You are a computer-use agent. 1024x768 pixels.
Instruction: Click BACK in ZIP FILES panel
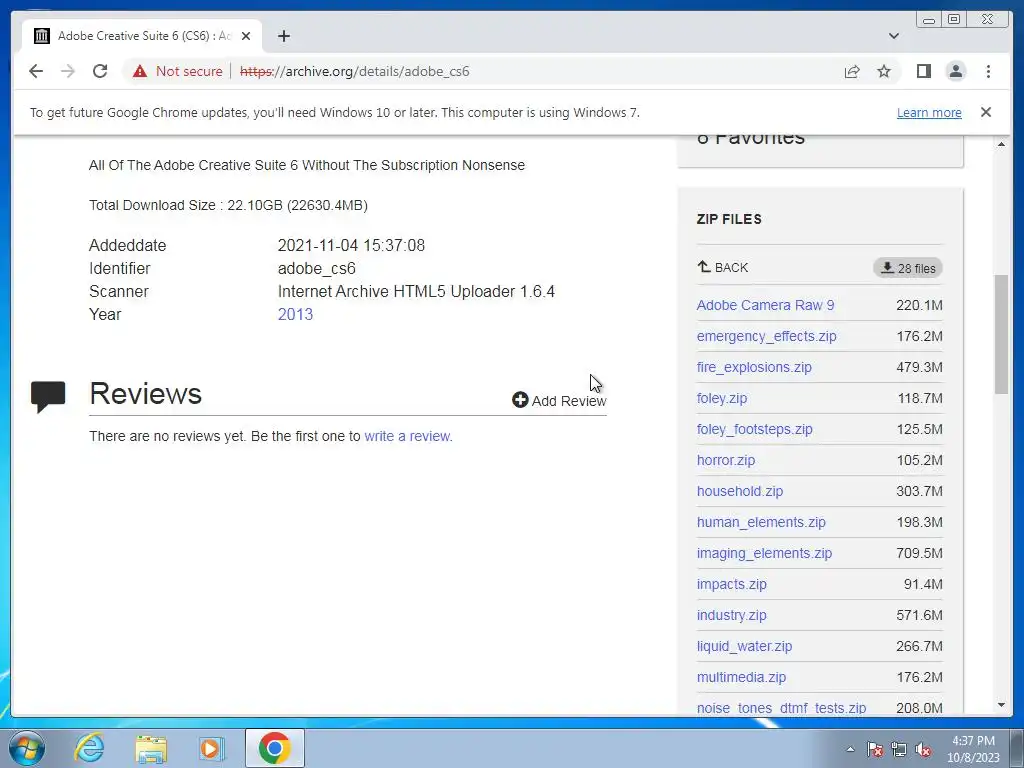click(x=722, y=267)
